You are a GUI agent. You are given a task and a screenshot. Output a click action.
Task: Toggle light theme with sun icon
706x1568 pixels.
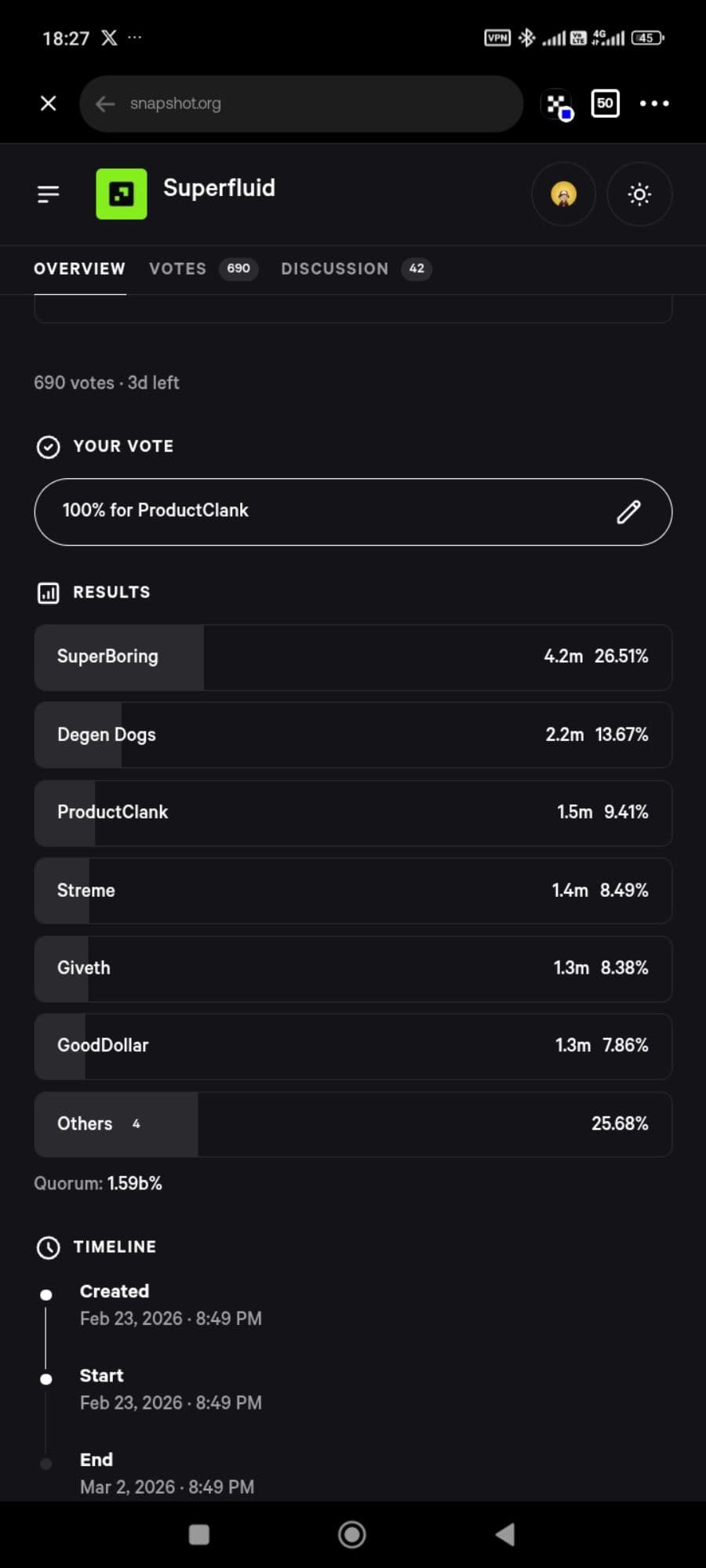coord(639,194)
